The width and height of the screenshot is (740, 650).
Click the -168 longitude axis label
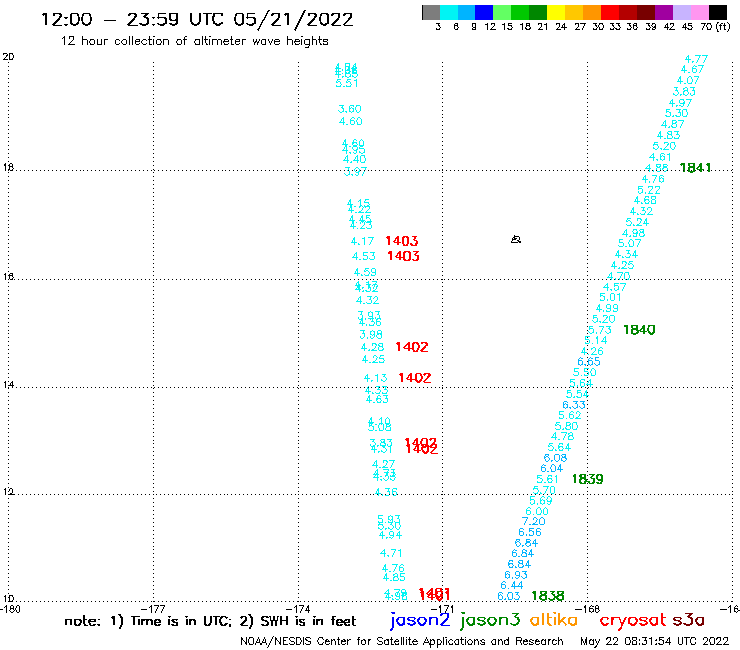pos(589,609)
